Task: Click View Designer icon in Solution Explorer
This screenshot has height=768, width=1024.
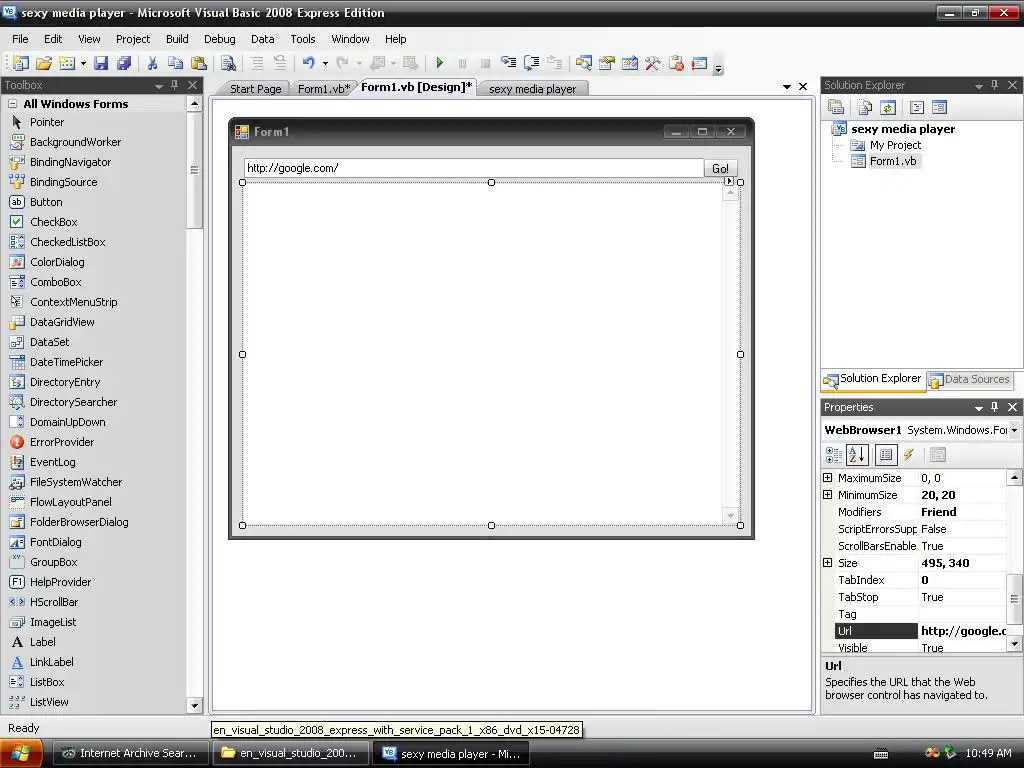Action: (939, 107)
